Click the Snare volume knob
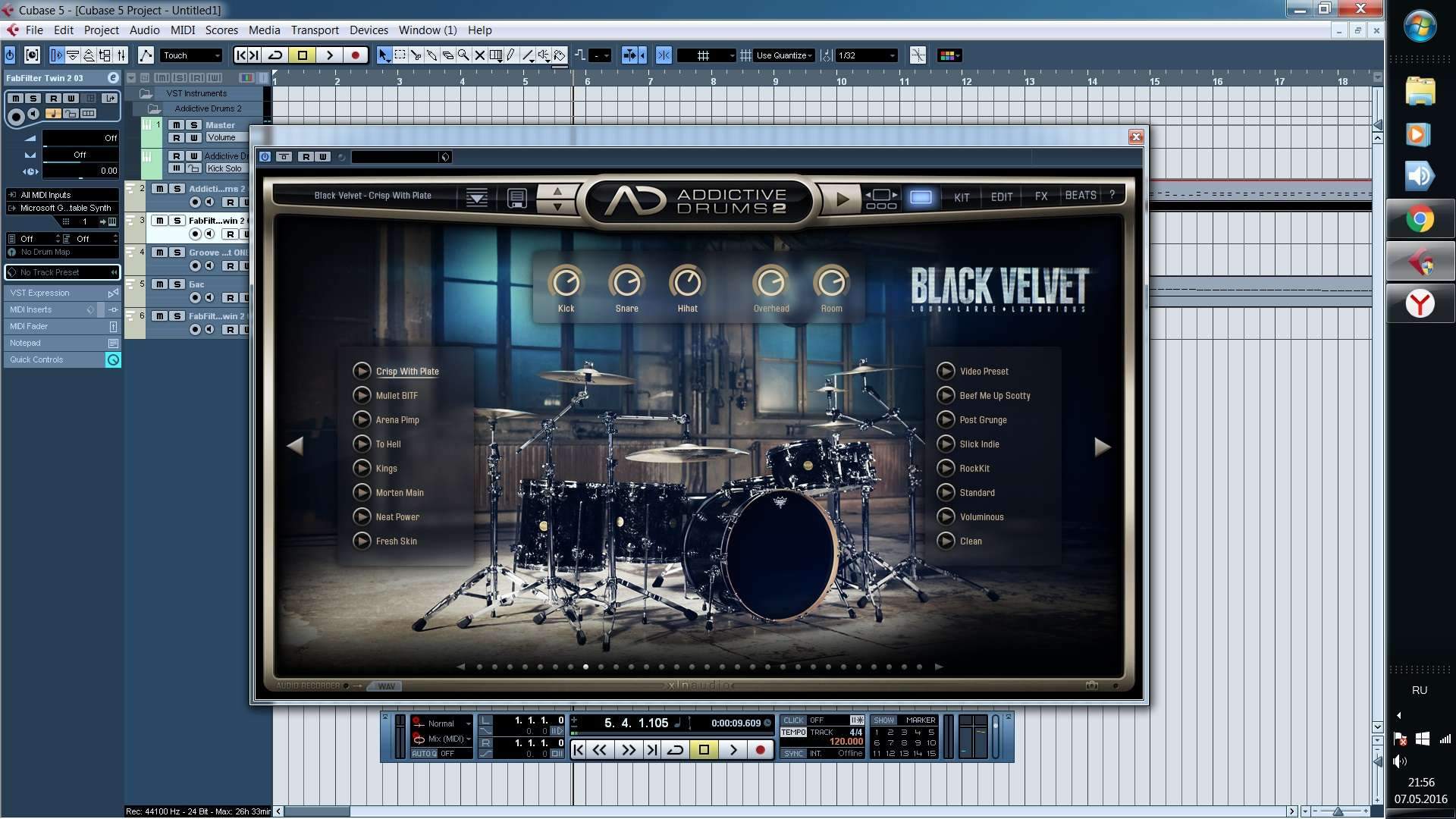Image resolution: width=1456 pixels, height=819 pixels. [x=626, y=283]
